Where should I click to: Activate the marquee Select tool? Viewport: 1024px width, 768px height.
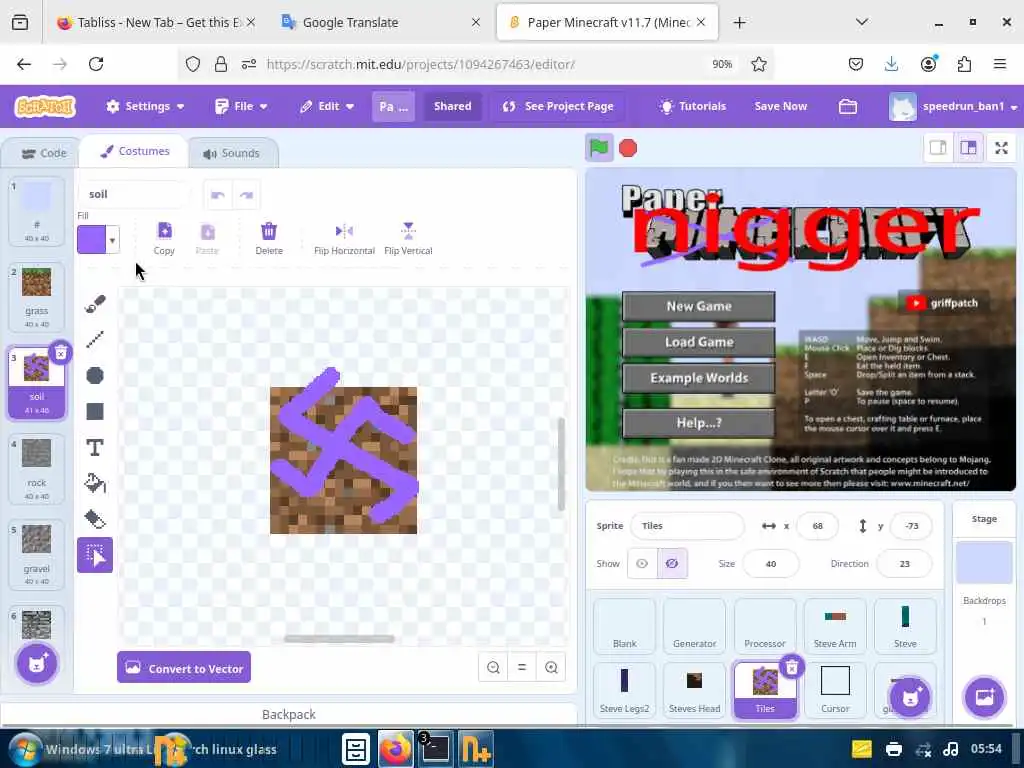point(95,555)
